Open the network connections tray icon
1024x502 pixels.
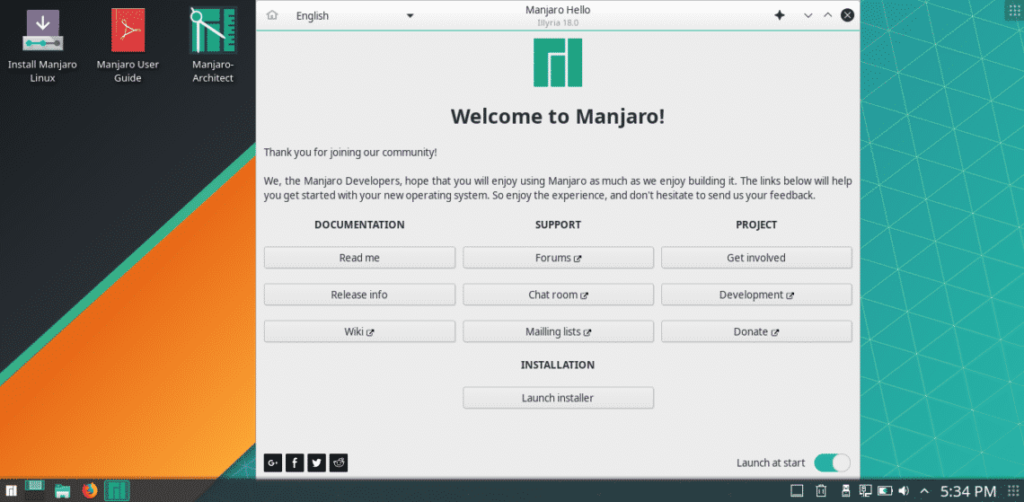(865, 490)
